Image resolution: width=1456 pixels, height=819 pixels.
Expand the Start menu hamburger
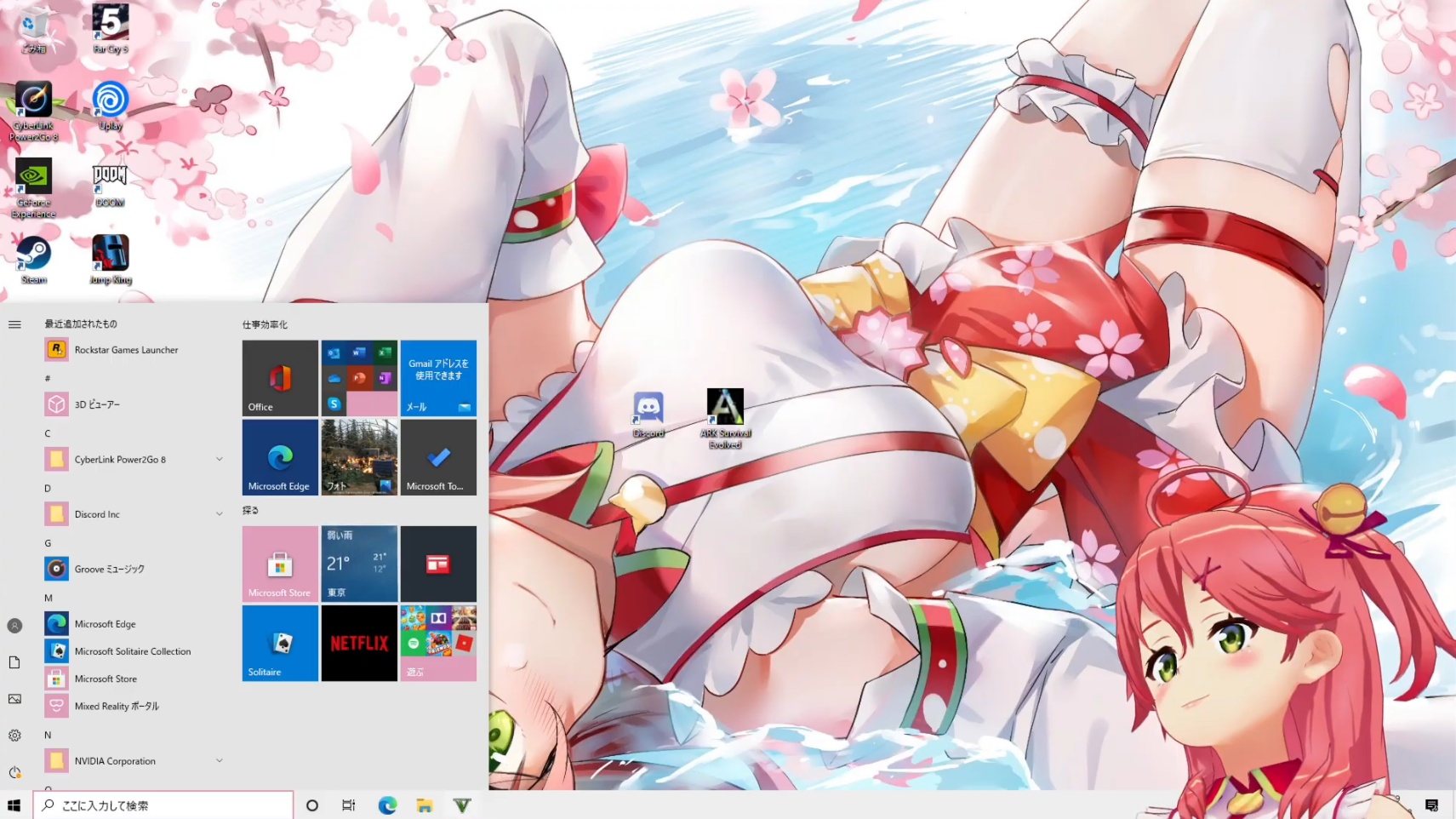14,324
